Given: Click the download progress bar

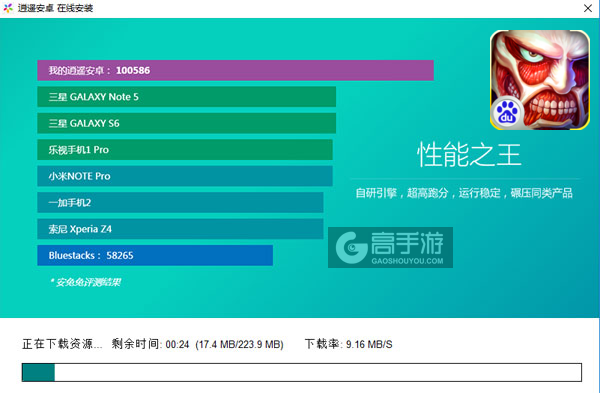Looking at the screenshot, I should click(302, 372).
